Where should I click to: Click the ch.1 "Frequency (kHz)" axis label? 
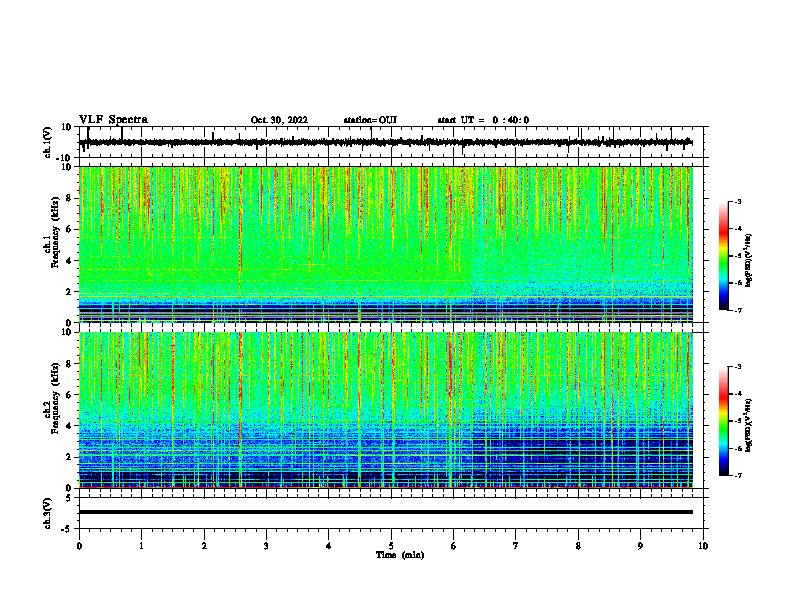(55, 233)
